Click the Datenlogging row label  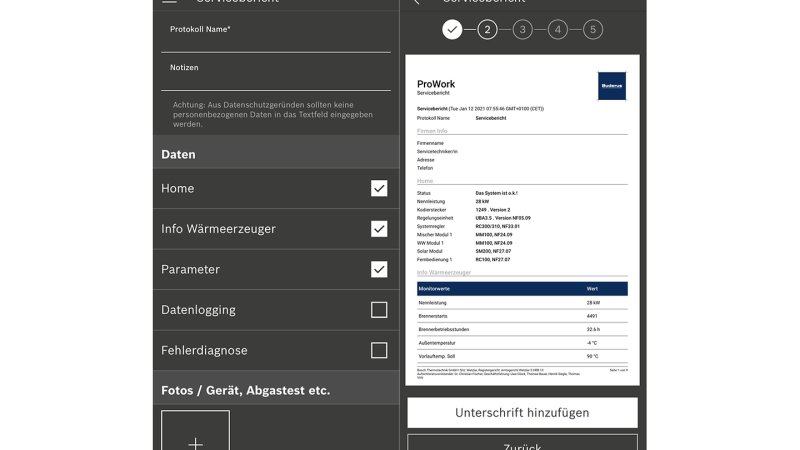(198, 310)
